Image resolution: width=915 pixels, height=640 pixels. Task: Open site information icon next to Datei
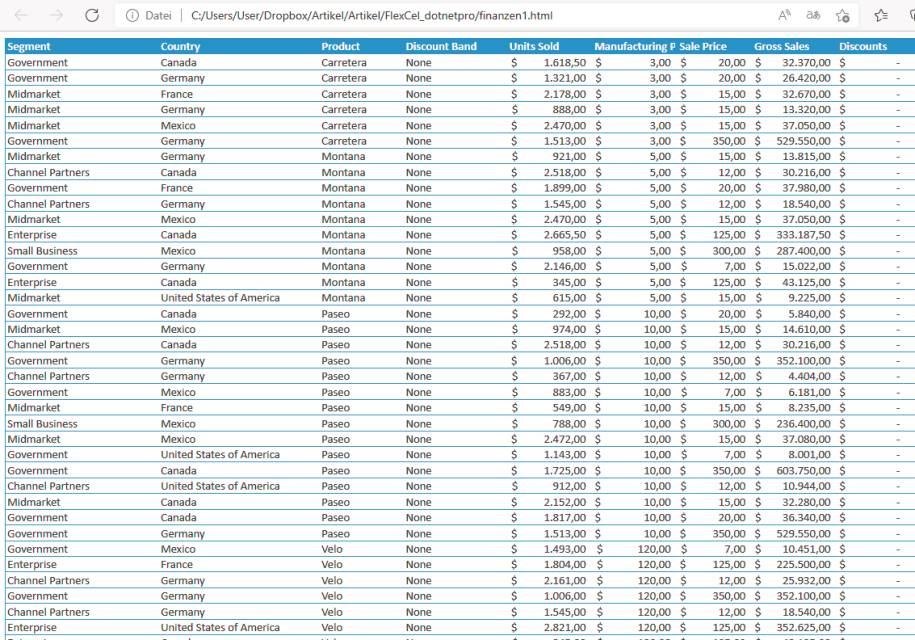coord(132,16)
